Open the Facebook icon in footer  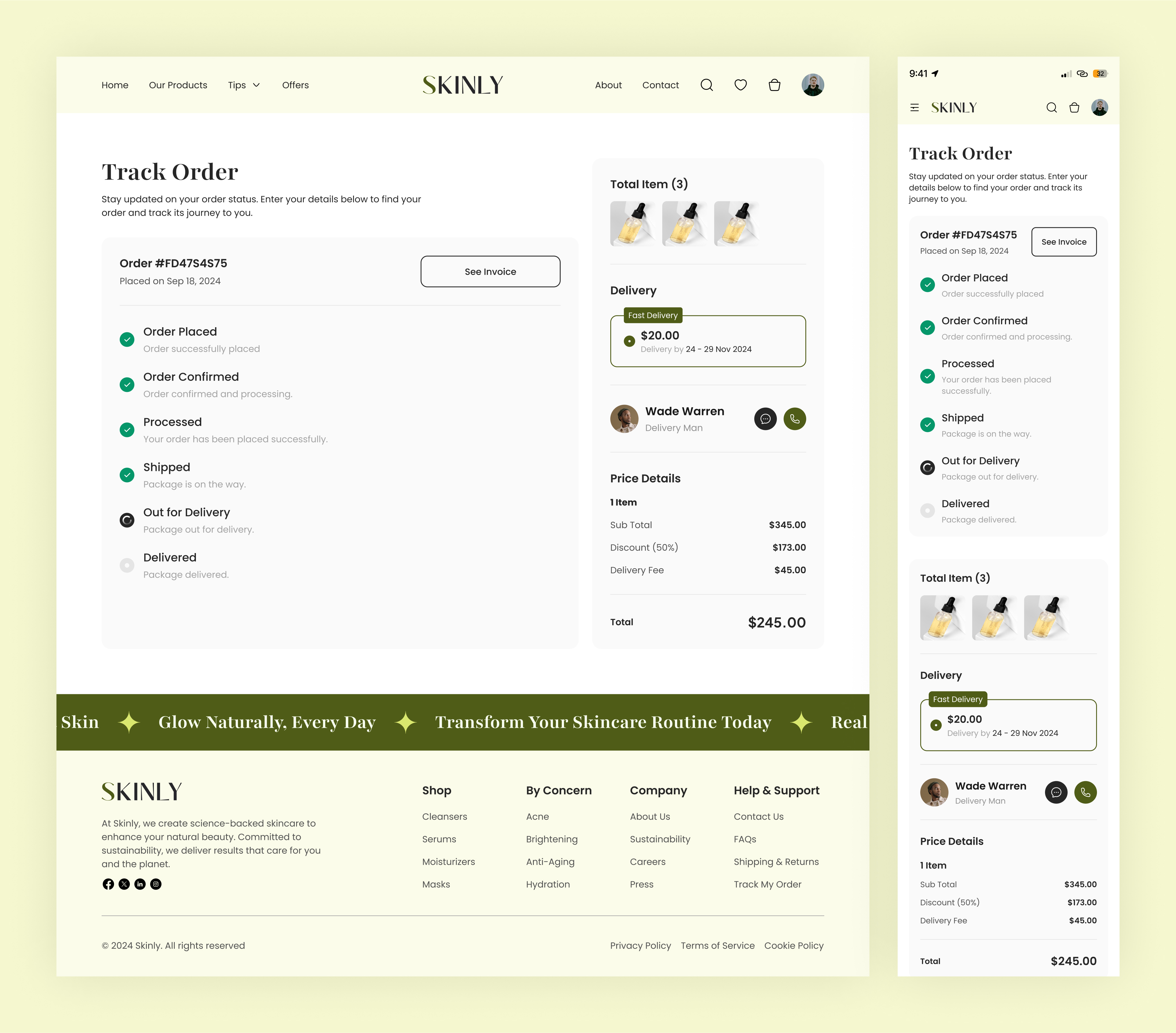click(108, 884)
